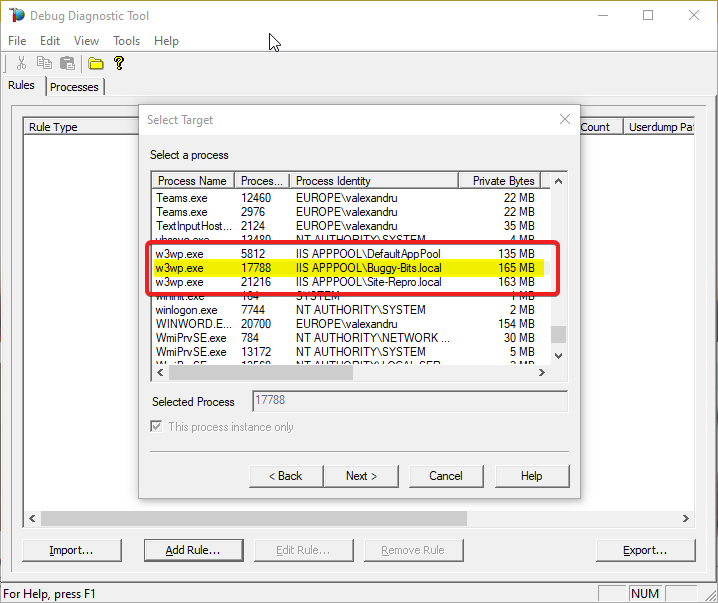Click the Paste toolbar icon

click(68, 63)
